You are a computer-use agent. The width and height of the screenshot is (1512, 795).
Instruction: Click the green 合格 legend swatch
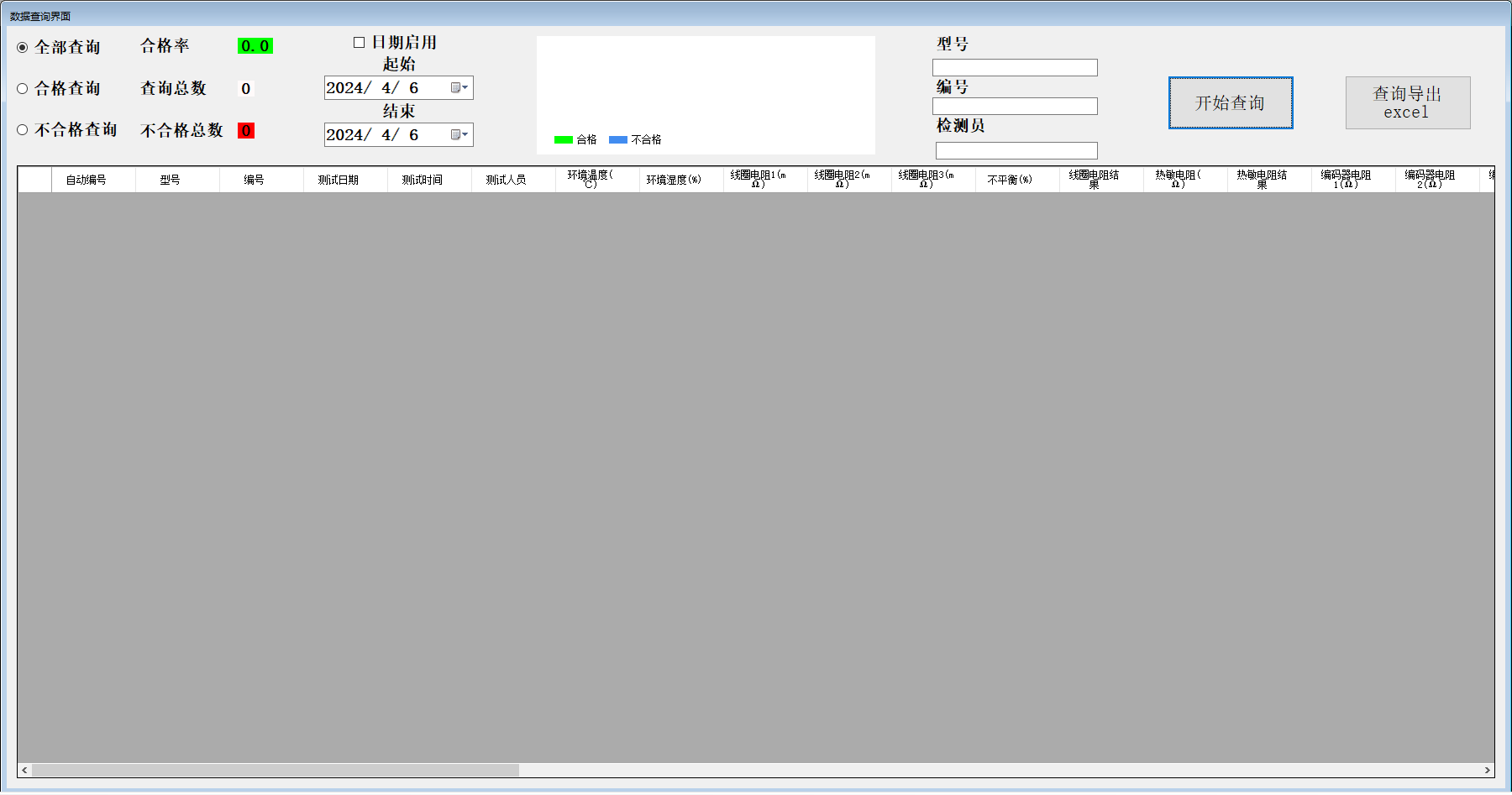pyautogui.click(x=563, y=140)
